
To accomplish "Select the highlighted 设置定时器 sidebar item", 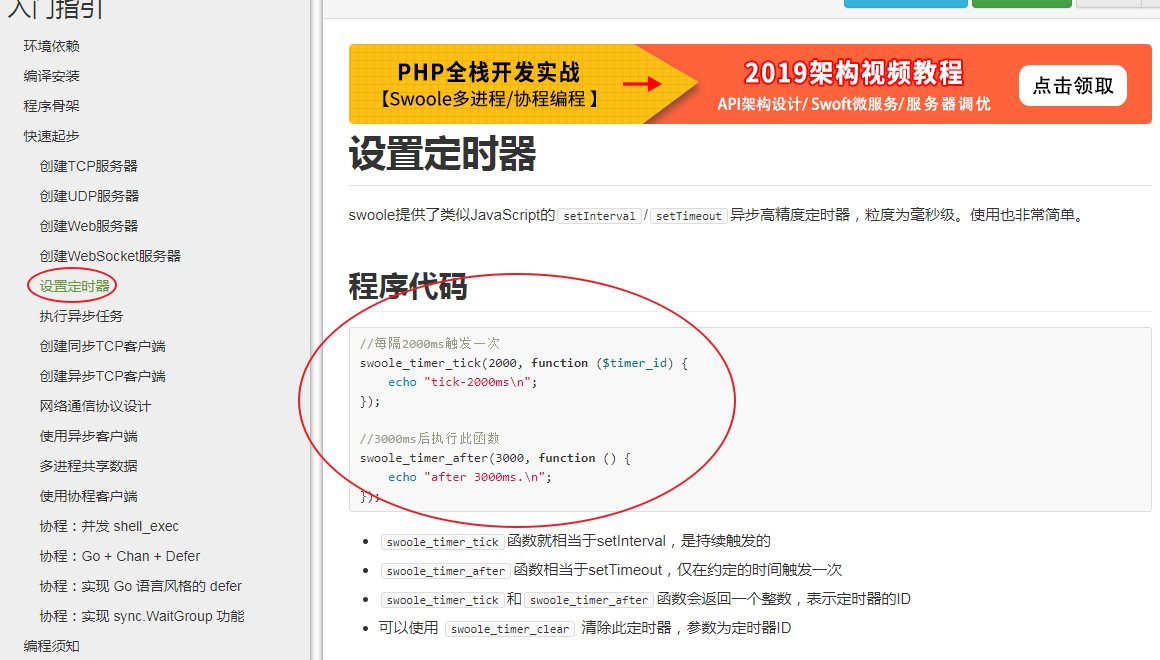I will pos(74,286).
